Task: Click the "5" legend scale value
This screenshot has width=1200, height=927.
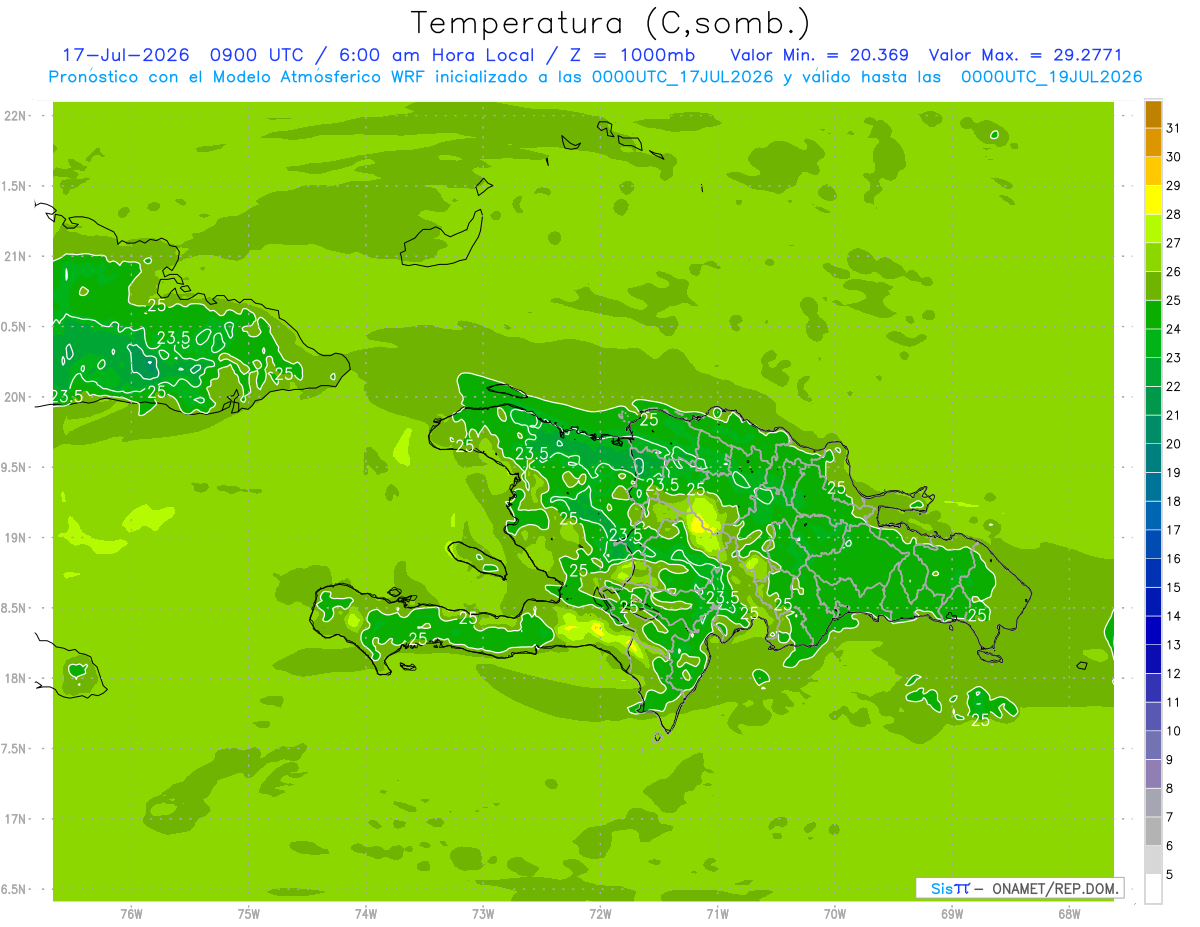Action: [x=1169, y=875]
